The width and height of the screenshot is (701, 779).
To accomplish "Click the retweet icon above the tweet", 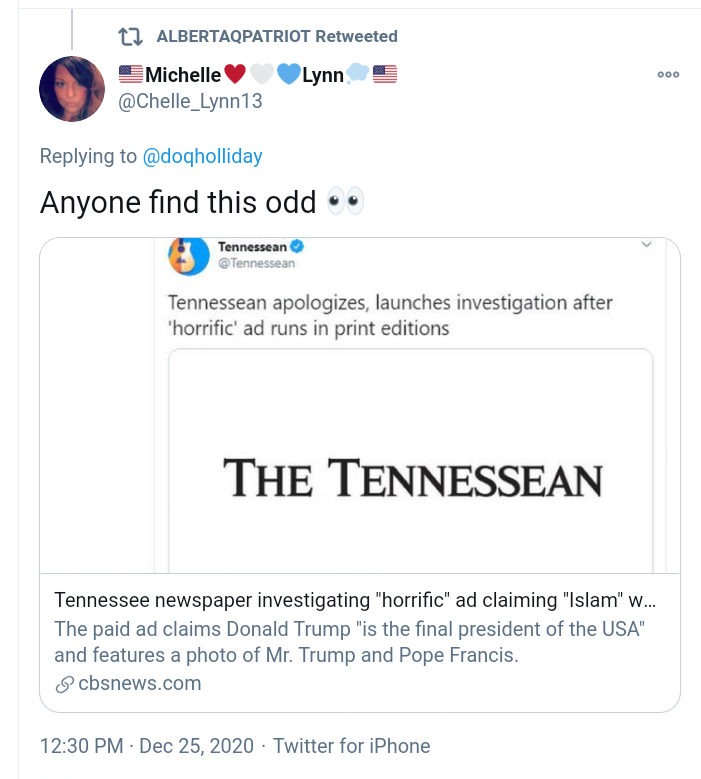I will pyautogui.click(x=130, y=37).
